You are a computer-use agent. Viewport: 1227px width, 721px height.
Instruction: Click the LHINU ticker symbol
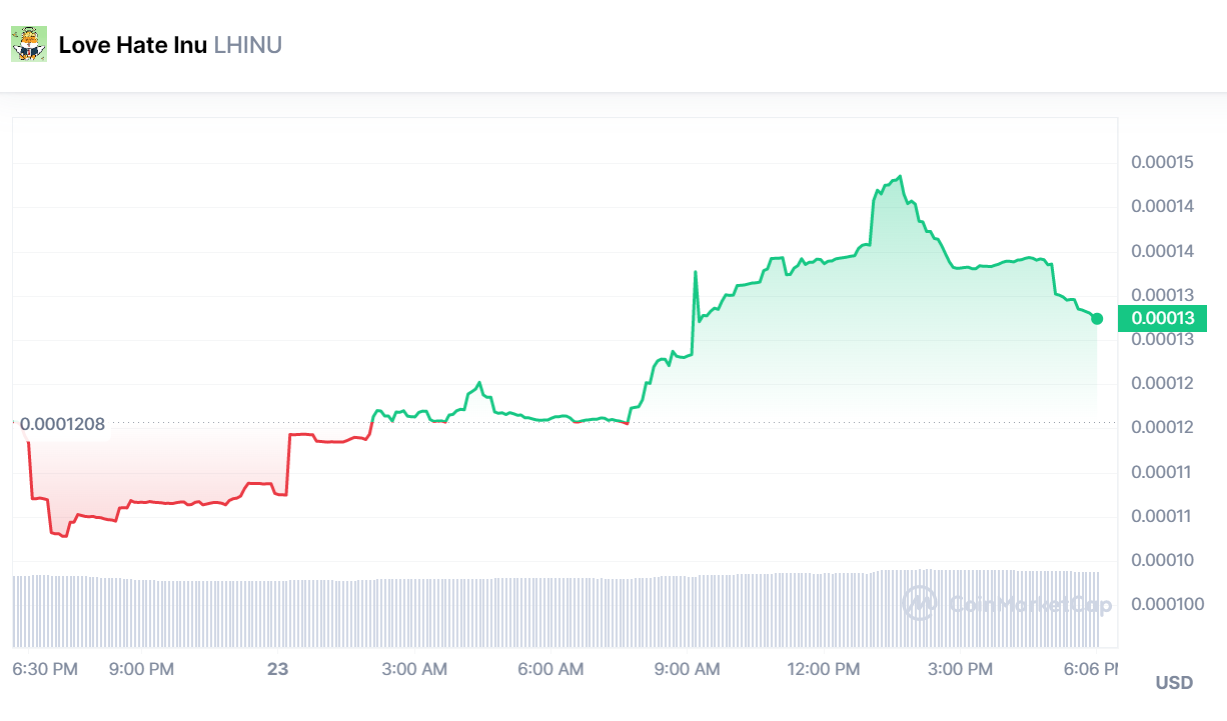tap(248, 45)
